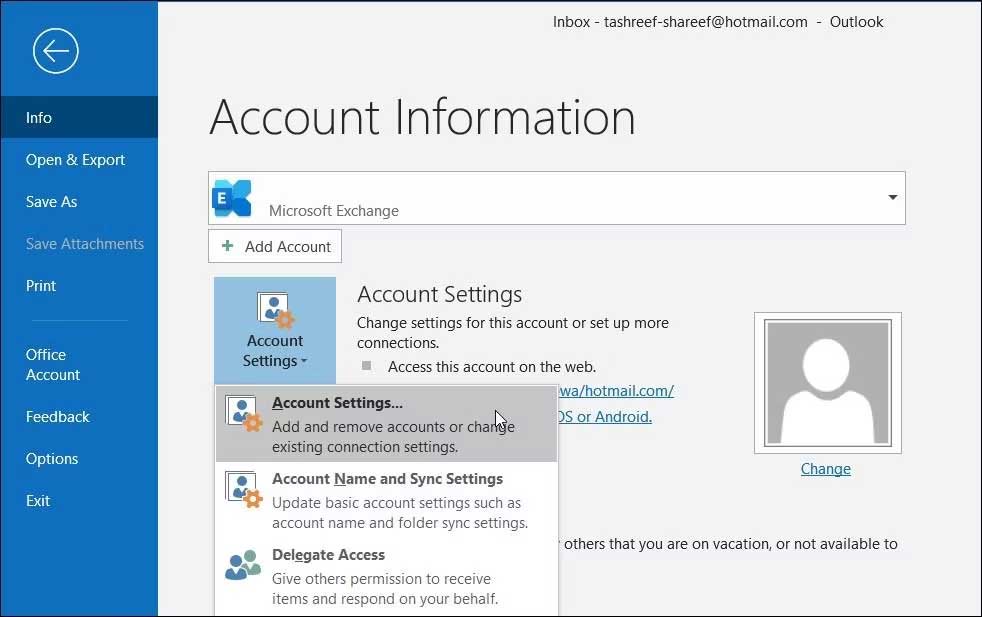This screenshot has height=617, width=982.
Task: Open the hotmail.com web access link
Action: [620, 391]
